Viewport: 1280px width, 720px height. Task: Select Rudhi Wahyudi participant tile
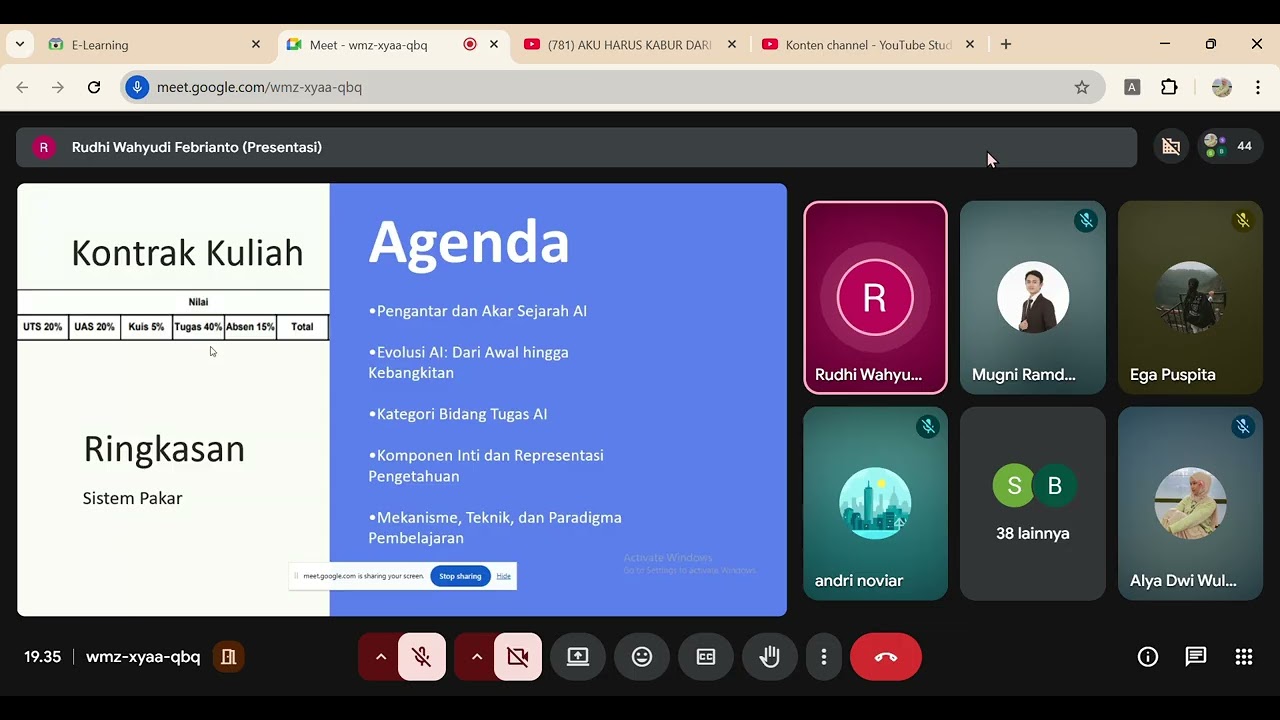click(x=875, y=297)
